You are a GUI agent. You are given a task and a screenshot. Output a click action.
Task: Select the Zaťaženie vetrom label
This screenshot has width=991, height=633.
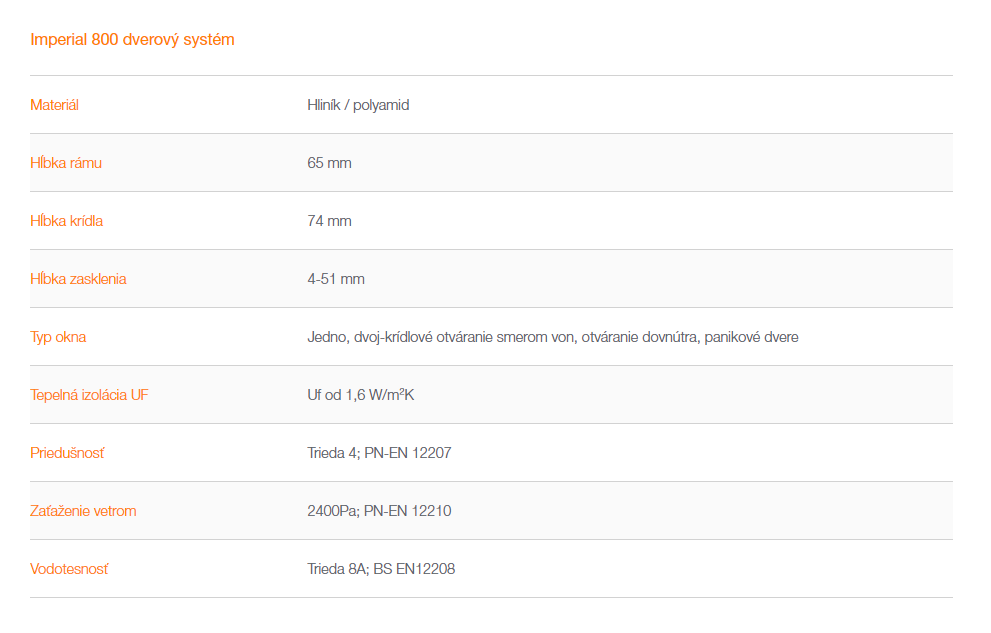click(x=83, y=511)
